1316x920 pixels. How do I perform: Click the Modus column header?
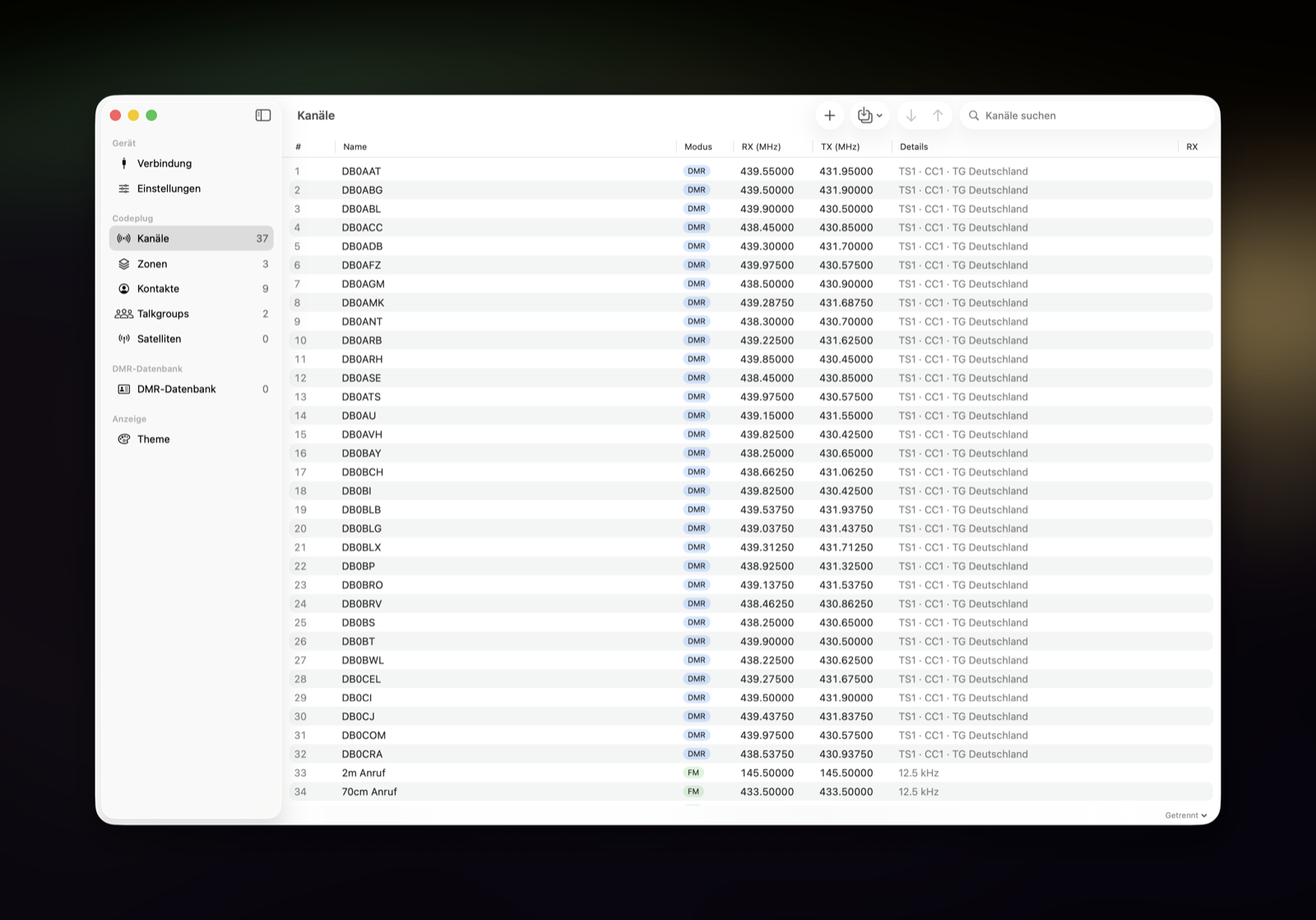(698, 146)
